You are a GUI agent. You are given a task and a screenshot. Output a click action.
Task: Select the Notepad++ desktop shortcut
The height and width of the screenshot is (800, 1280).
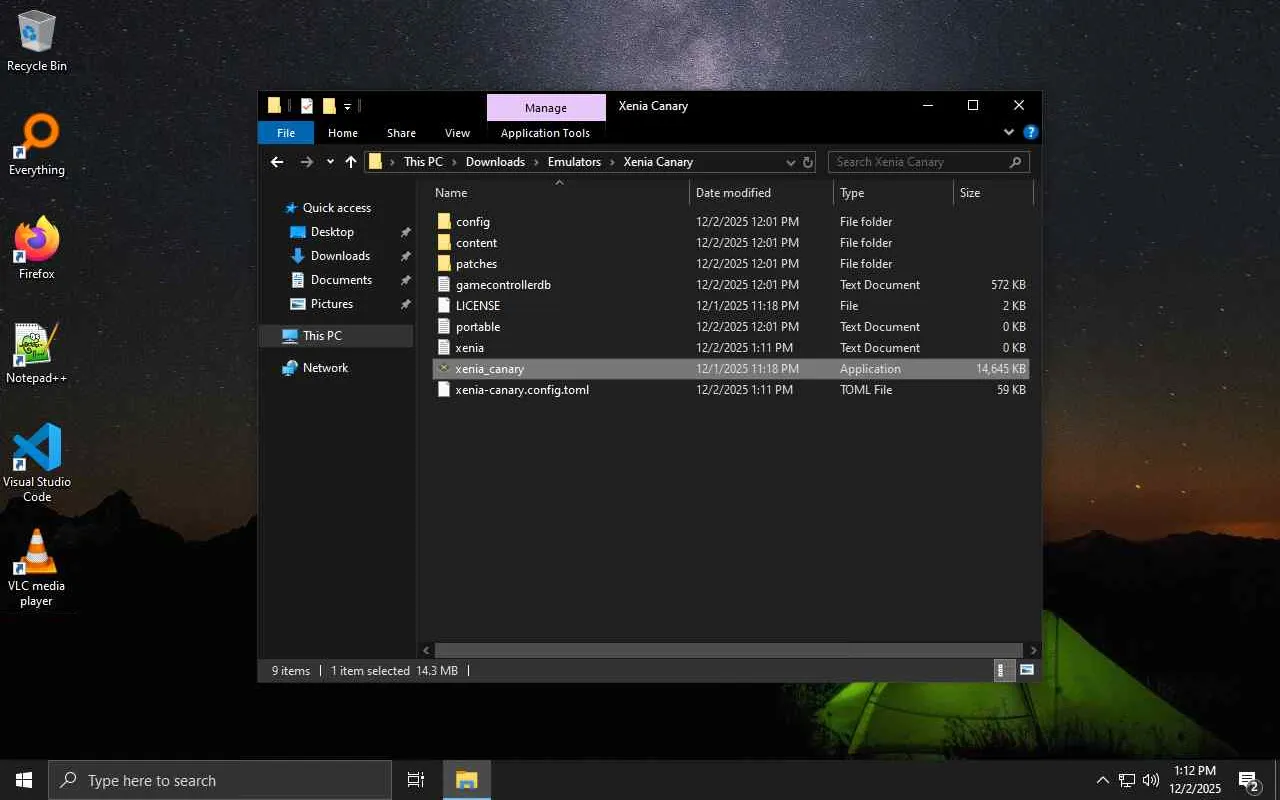[x=37, y=353]
